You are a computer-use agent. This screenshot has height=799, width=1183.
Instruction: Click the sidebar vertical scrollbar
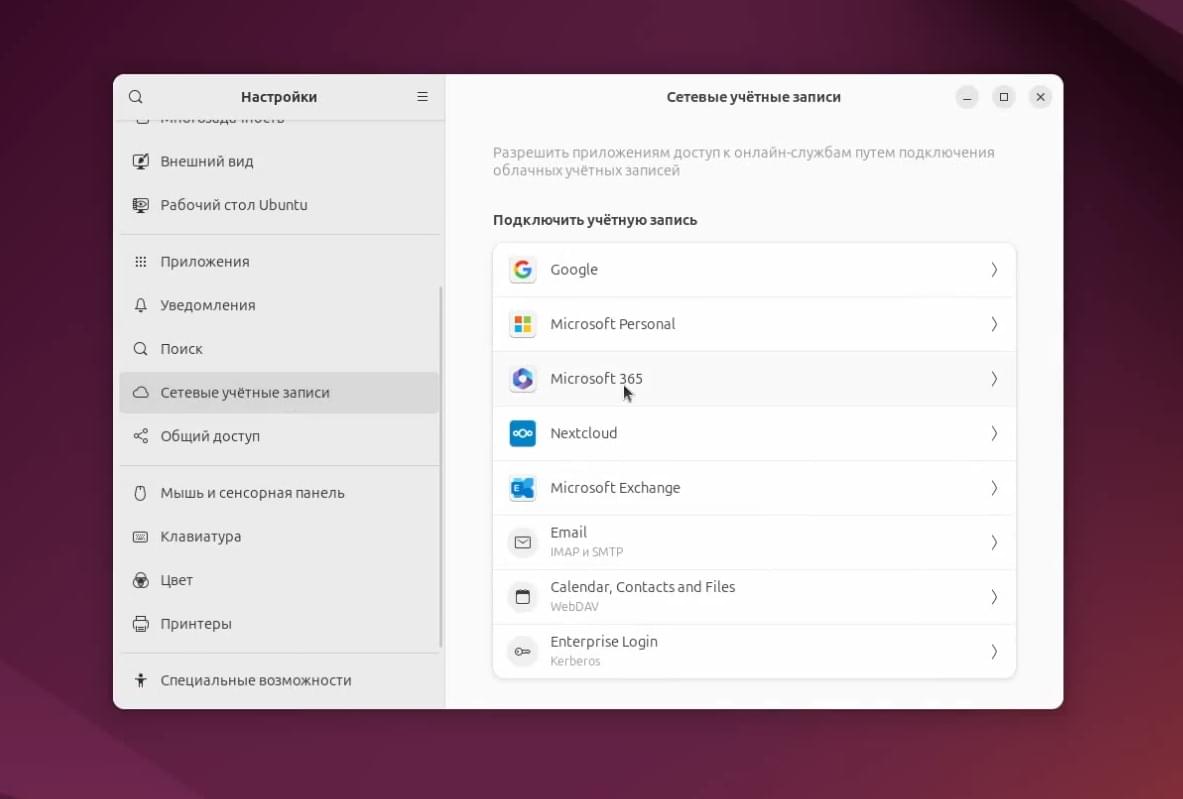click(441, 467)
